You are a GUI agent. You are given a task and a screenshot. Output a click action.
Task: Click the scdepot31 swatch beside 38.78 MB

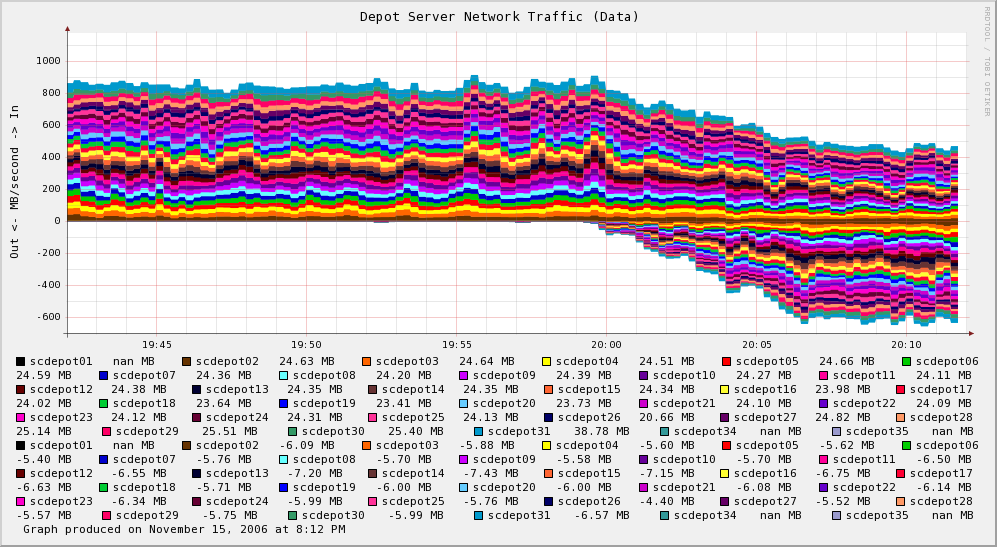click(479, 431)
